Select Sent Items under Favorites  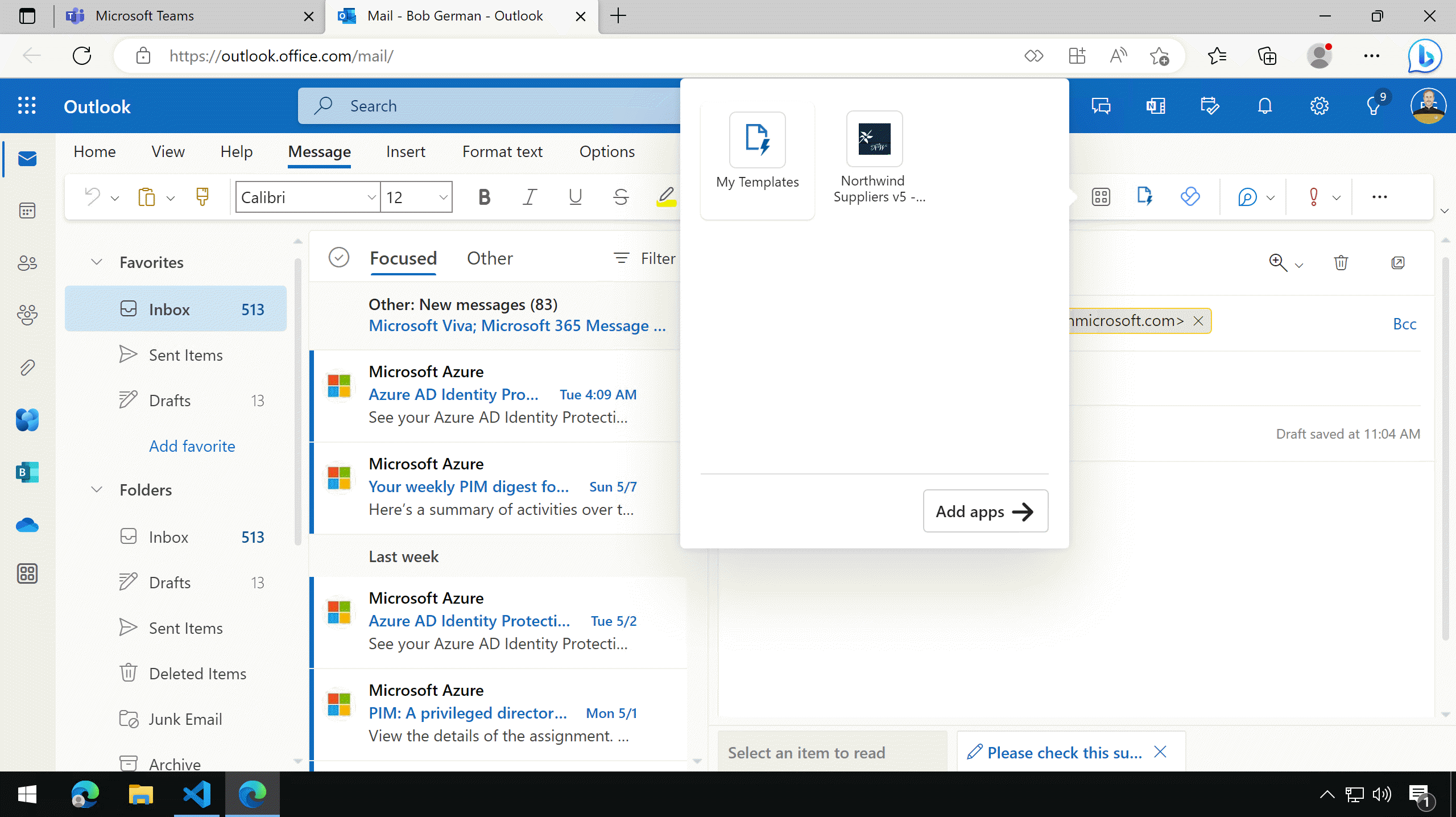[176, 355]
